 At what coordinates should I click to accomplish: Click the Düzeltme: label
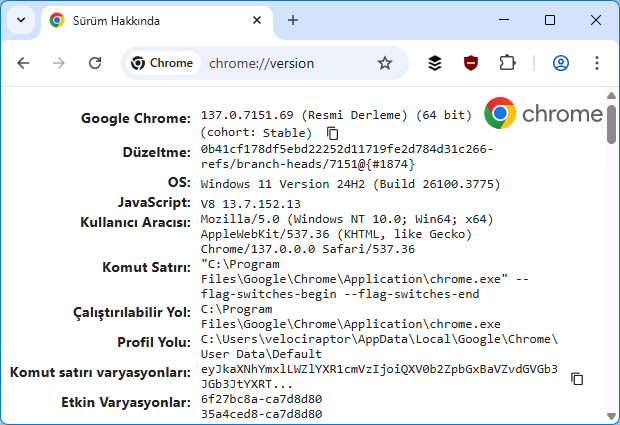pos(157,152)
